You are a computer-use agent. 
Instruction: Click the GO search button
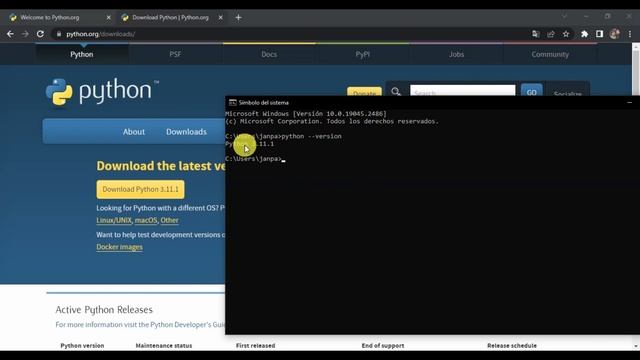(531, 91)
